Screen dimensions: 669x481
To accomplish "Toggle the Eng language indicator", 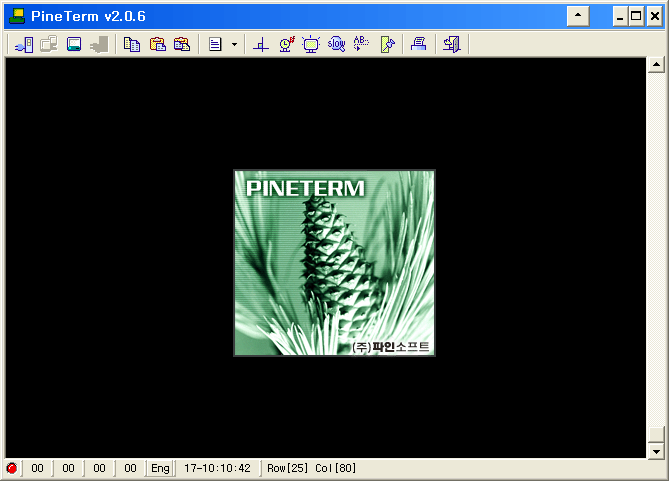I will (x=160, y=468).
